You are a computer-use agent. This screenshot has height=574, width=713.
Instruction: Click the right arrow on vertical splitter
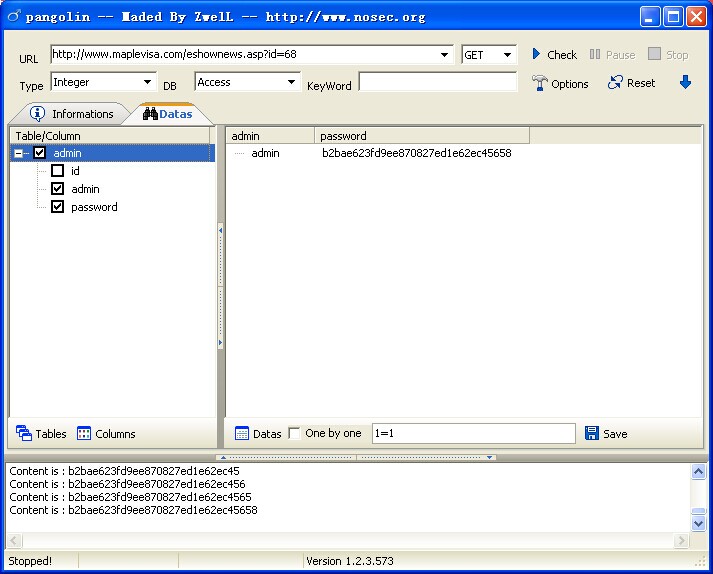221,342
